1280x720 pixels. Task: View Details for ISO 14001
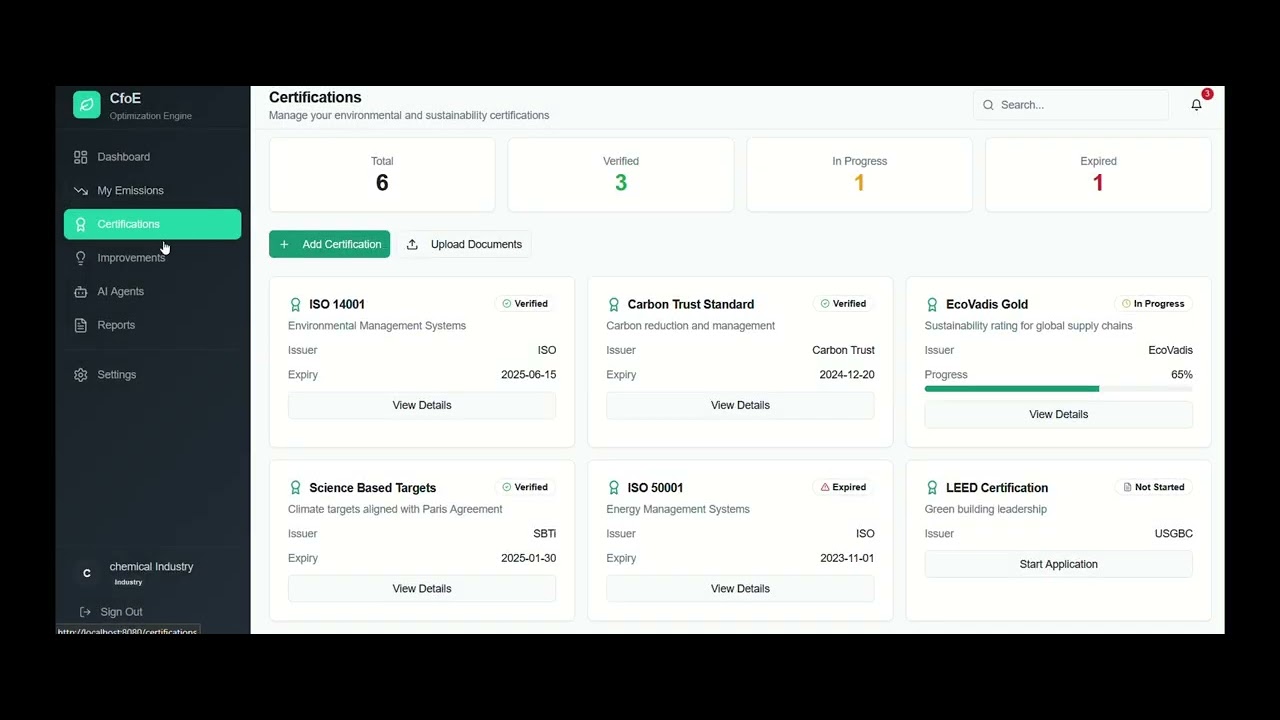point(422,405)
